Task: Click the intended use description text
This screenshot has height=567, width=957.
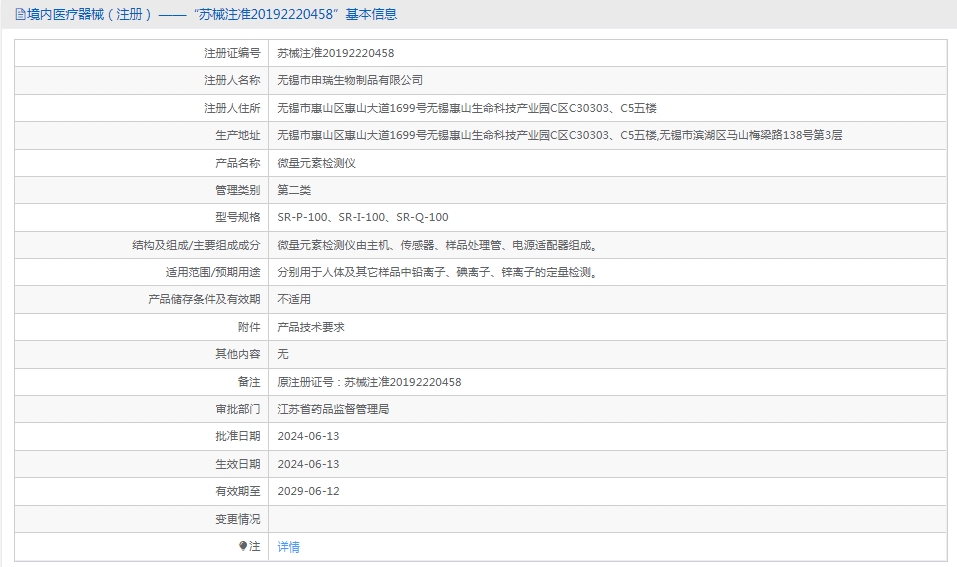Action: pyautogui.click(x=438, y=272)
